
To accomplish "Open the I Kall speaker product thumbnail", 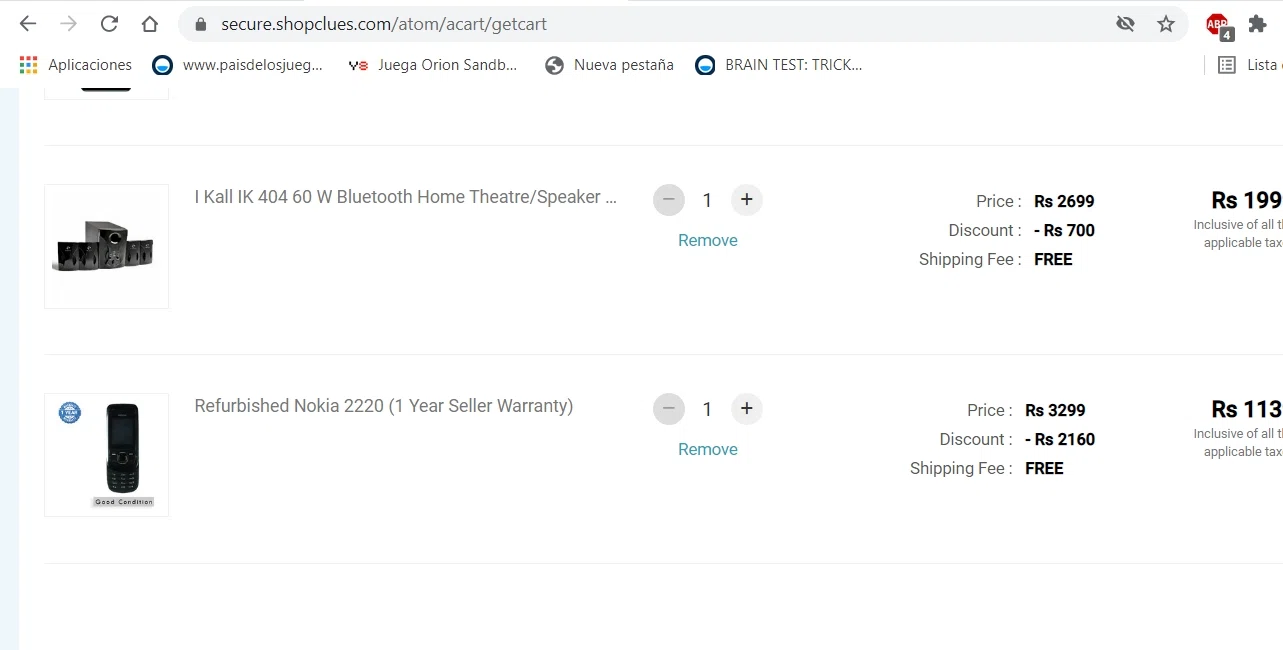I will point(106,246).
